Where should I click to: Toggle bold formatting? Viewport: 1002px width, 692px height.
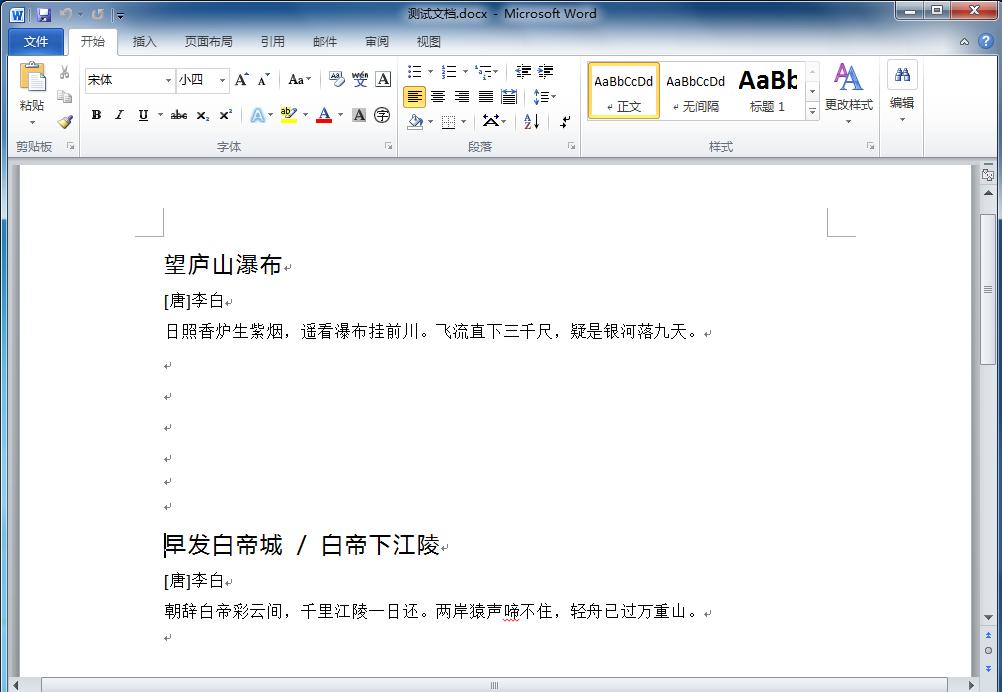click(x=96, y=115)
